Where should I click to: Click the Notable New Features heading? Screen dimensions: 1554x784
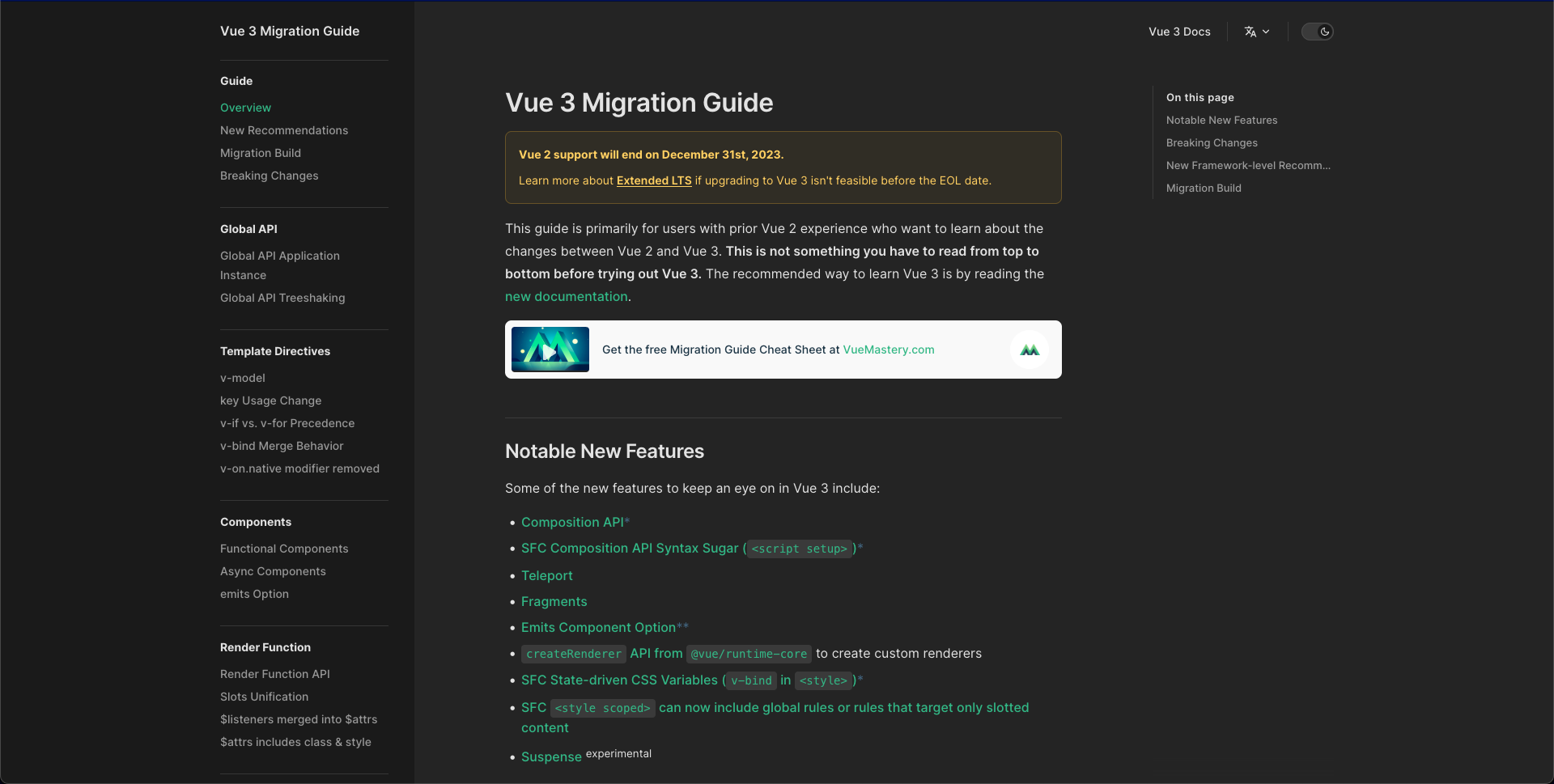(x=605, y=451)
